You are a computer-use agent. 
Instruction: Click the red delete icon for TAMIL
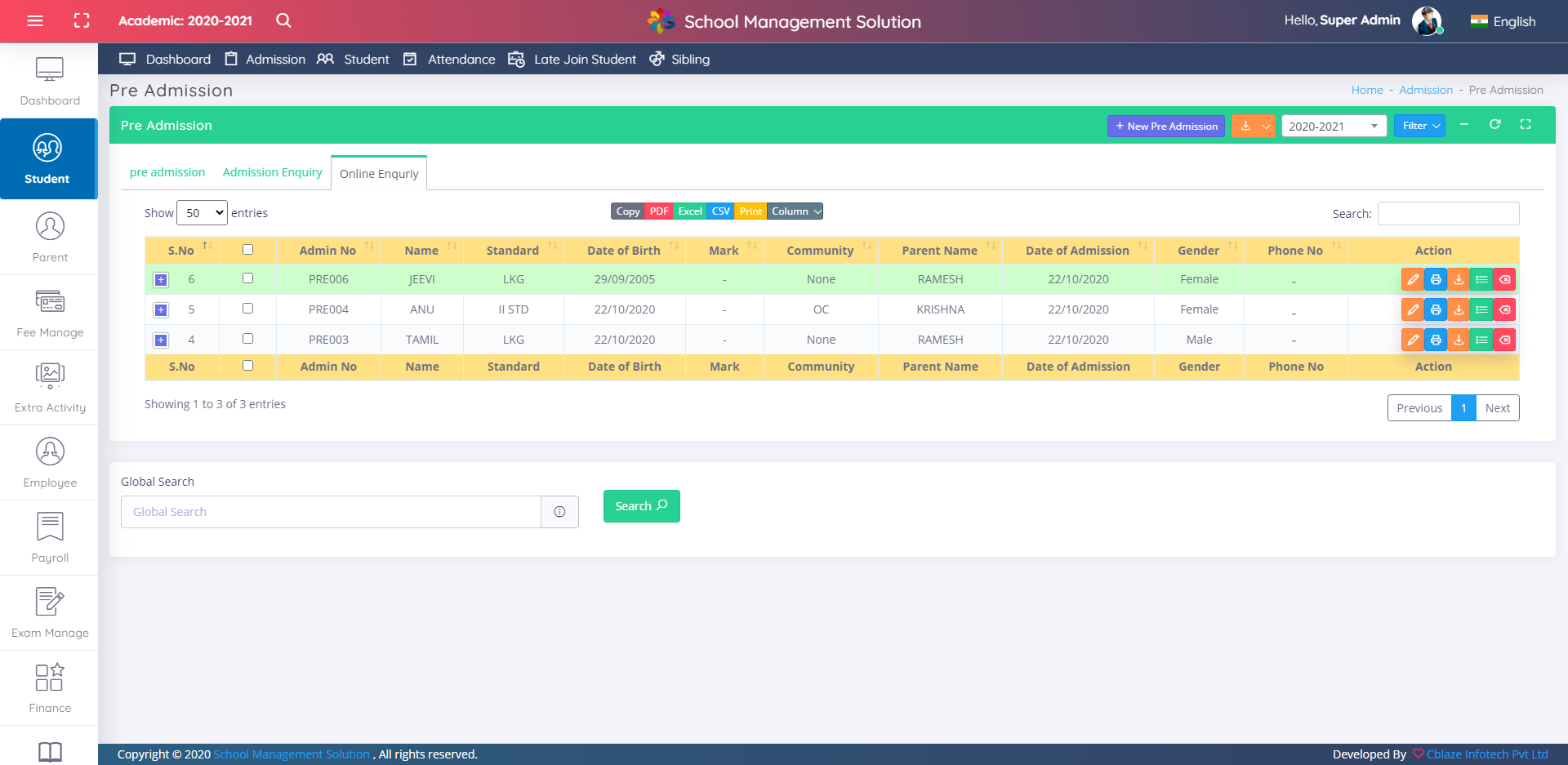1504,340
